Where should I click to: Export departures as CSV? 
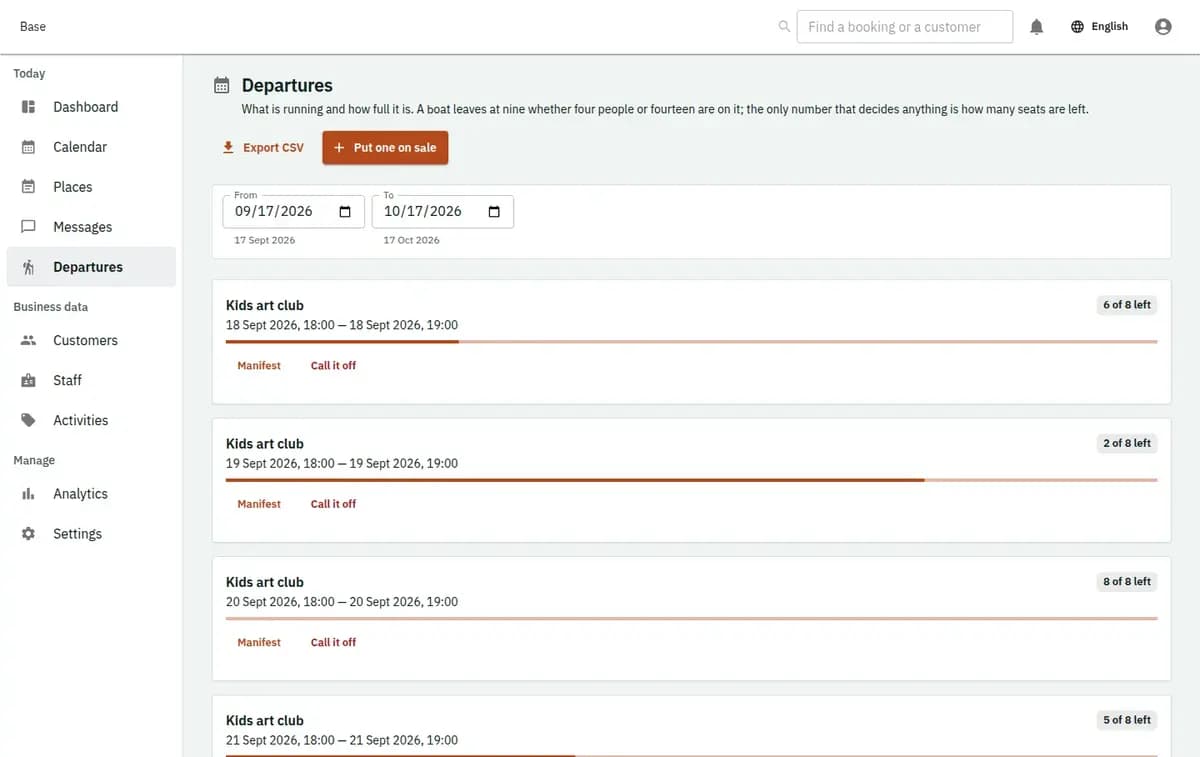pyautogui.click(x=263, y=148)
